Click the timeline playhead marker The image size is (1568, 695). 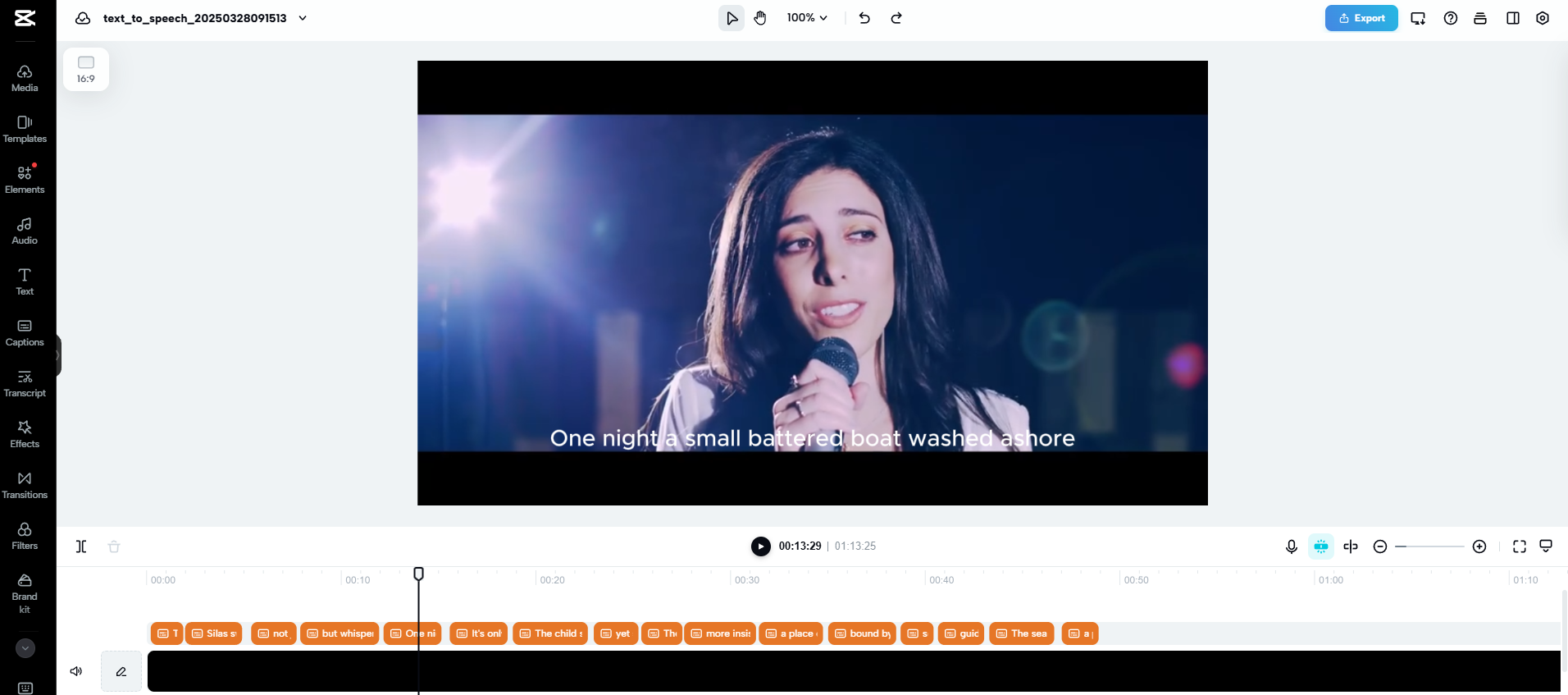[418, 574]
